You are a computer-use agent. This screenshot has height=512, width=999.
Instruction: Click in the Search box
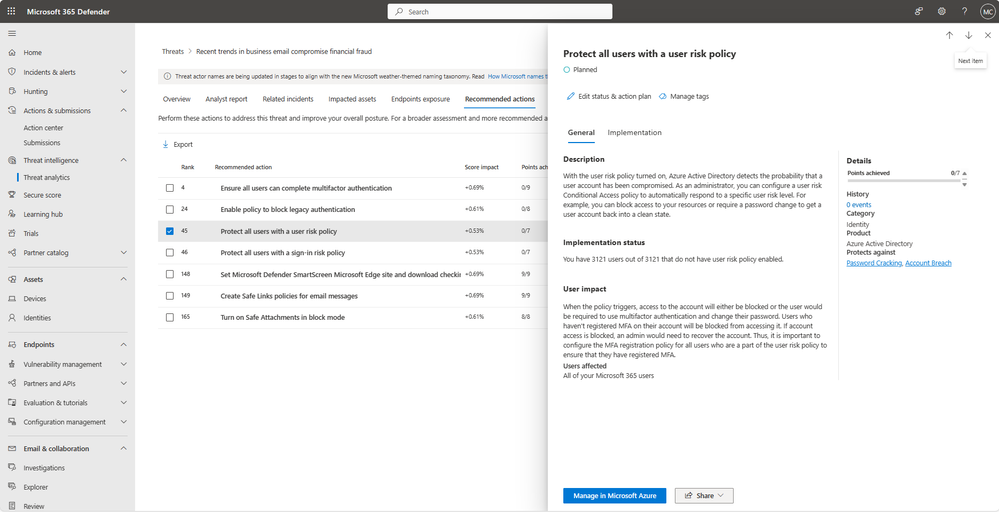pos(498,11)
